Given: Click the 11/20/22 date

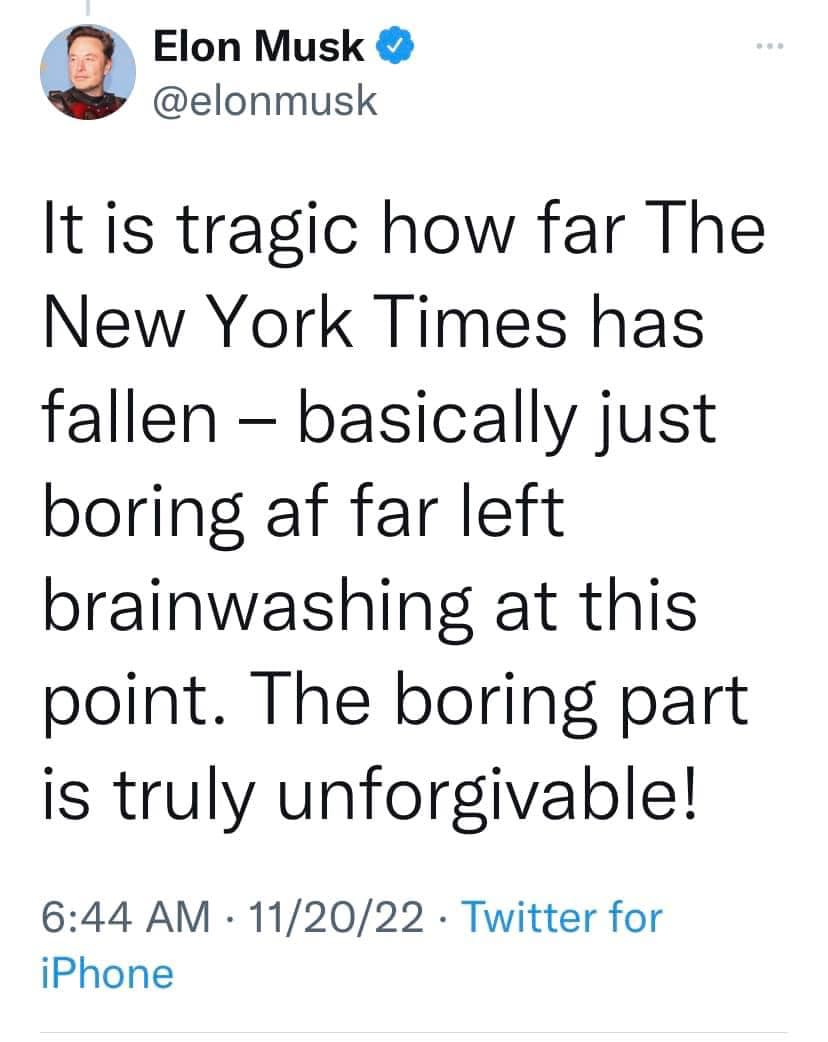Looking at the screenshot, I should click(x=338, y=917).
